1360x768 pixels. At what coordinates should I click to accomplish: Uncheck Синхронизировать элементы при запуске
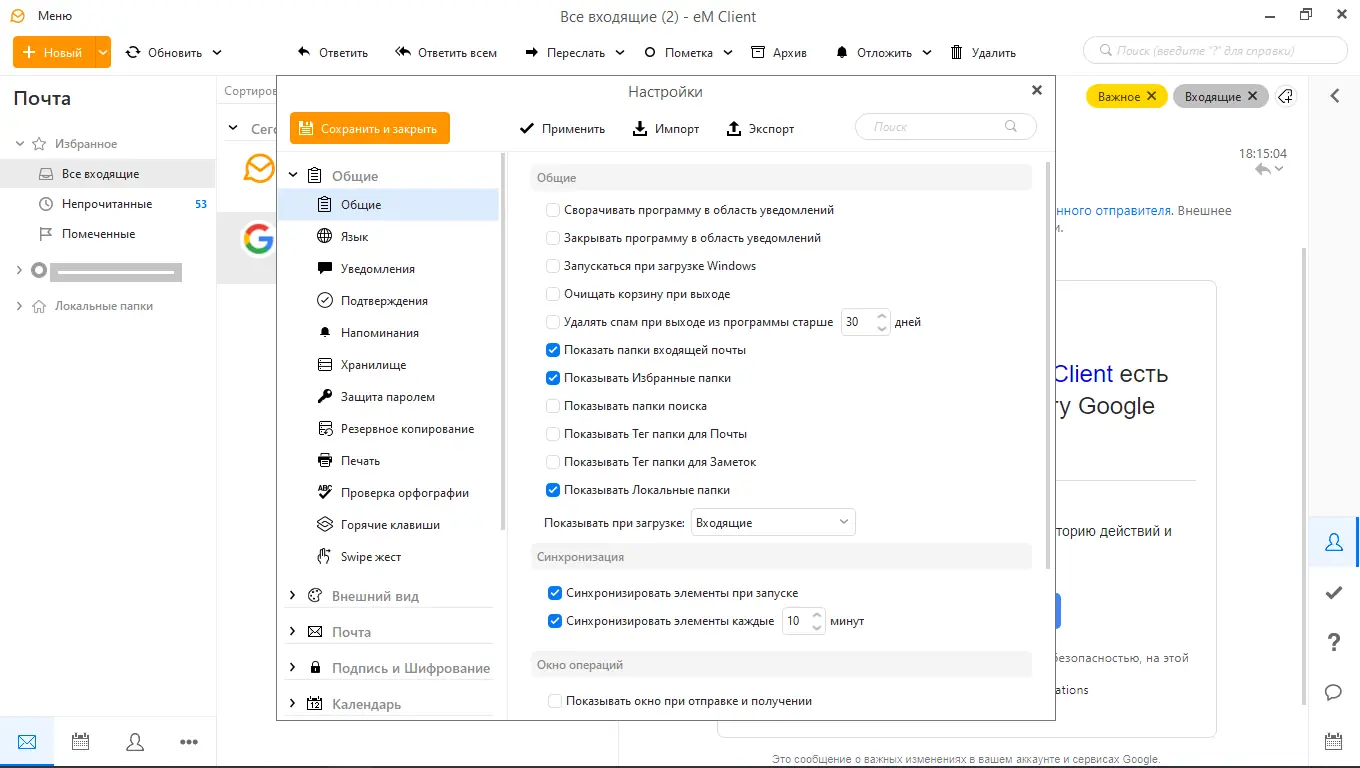(x=555, y=593)
